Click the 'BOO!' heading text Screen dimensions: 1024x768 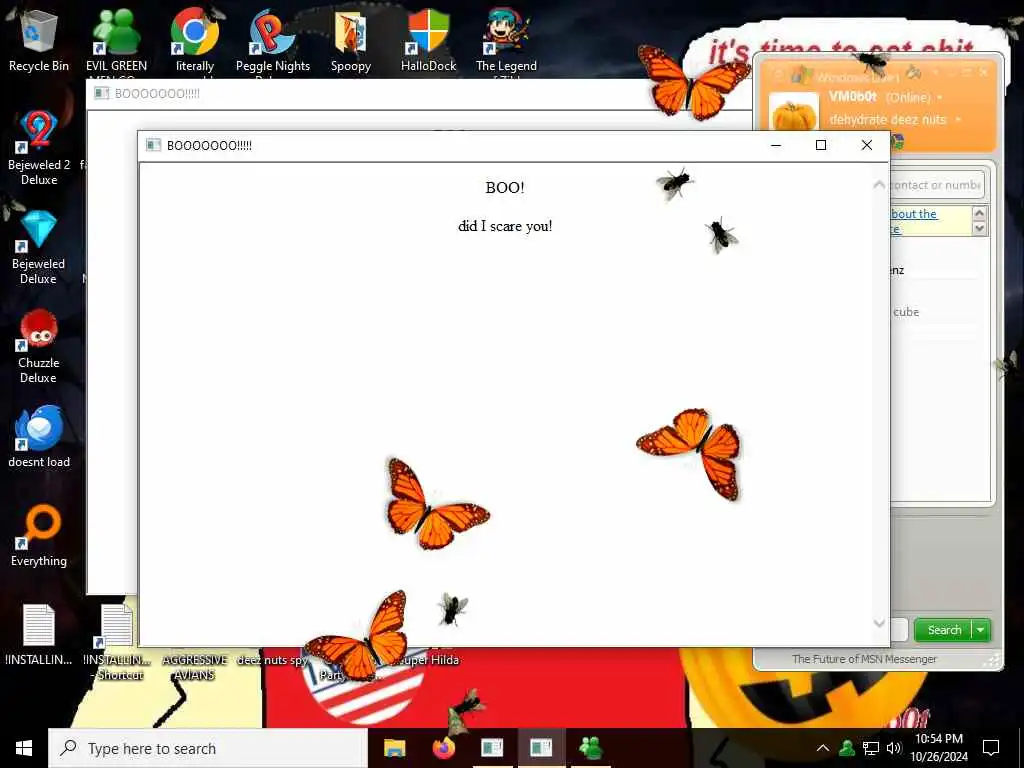(505, 188)
